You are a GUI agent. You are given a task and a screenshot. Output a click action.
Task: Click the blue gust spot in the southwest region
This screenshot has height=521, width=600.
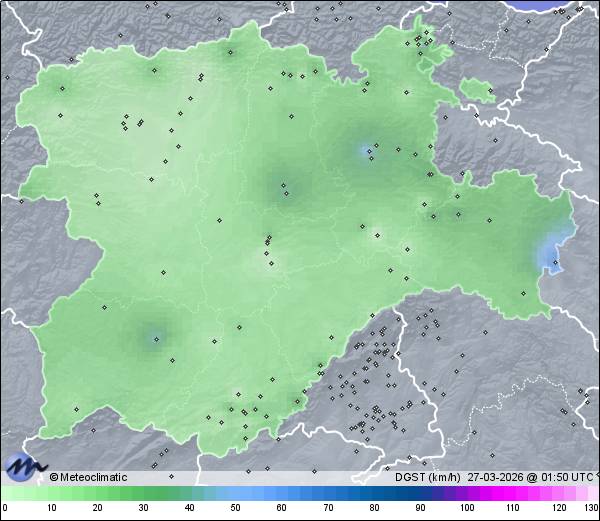coord(155,338)
